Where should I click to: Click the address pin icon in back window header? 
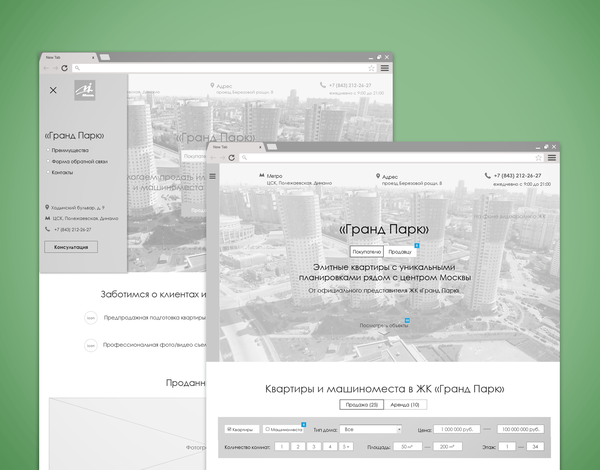tap(212, 85)
